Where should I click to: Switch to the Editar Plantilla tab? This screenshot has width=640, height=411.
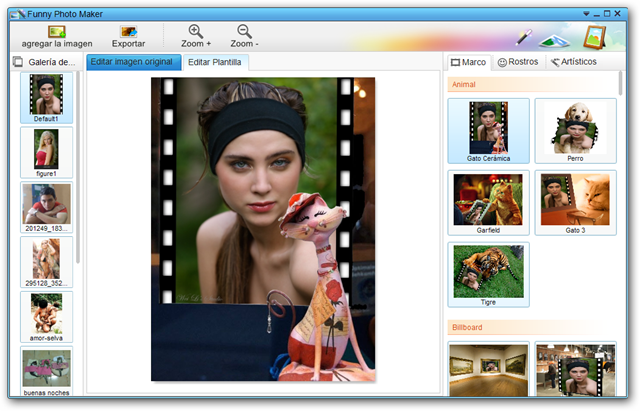(215, 62)
